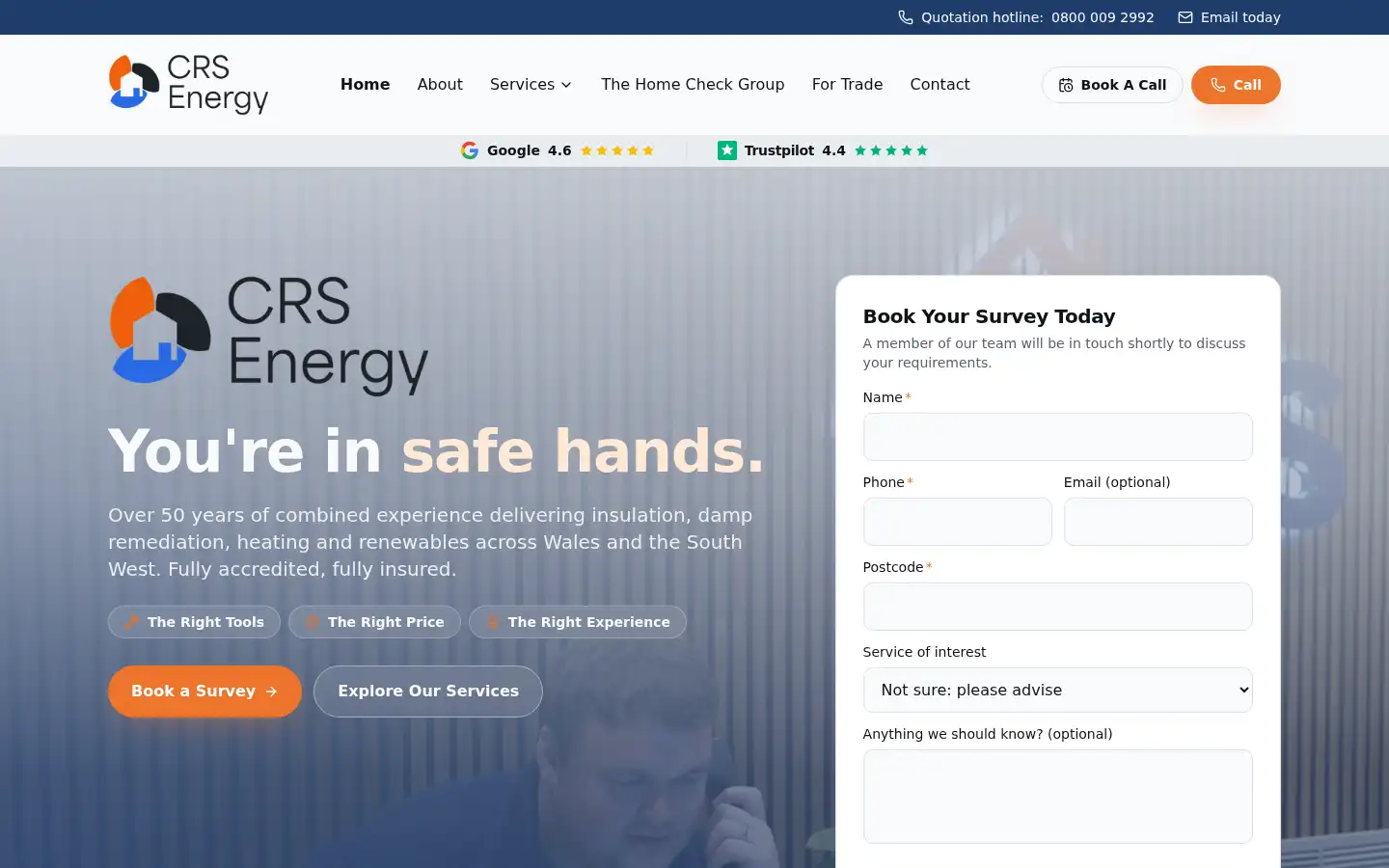1389x868 pixels.
Task: Click the Anything we should know textarea
Action: pos(1057,797)
